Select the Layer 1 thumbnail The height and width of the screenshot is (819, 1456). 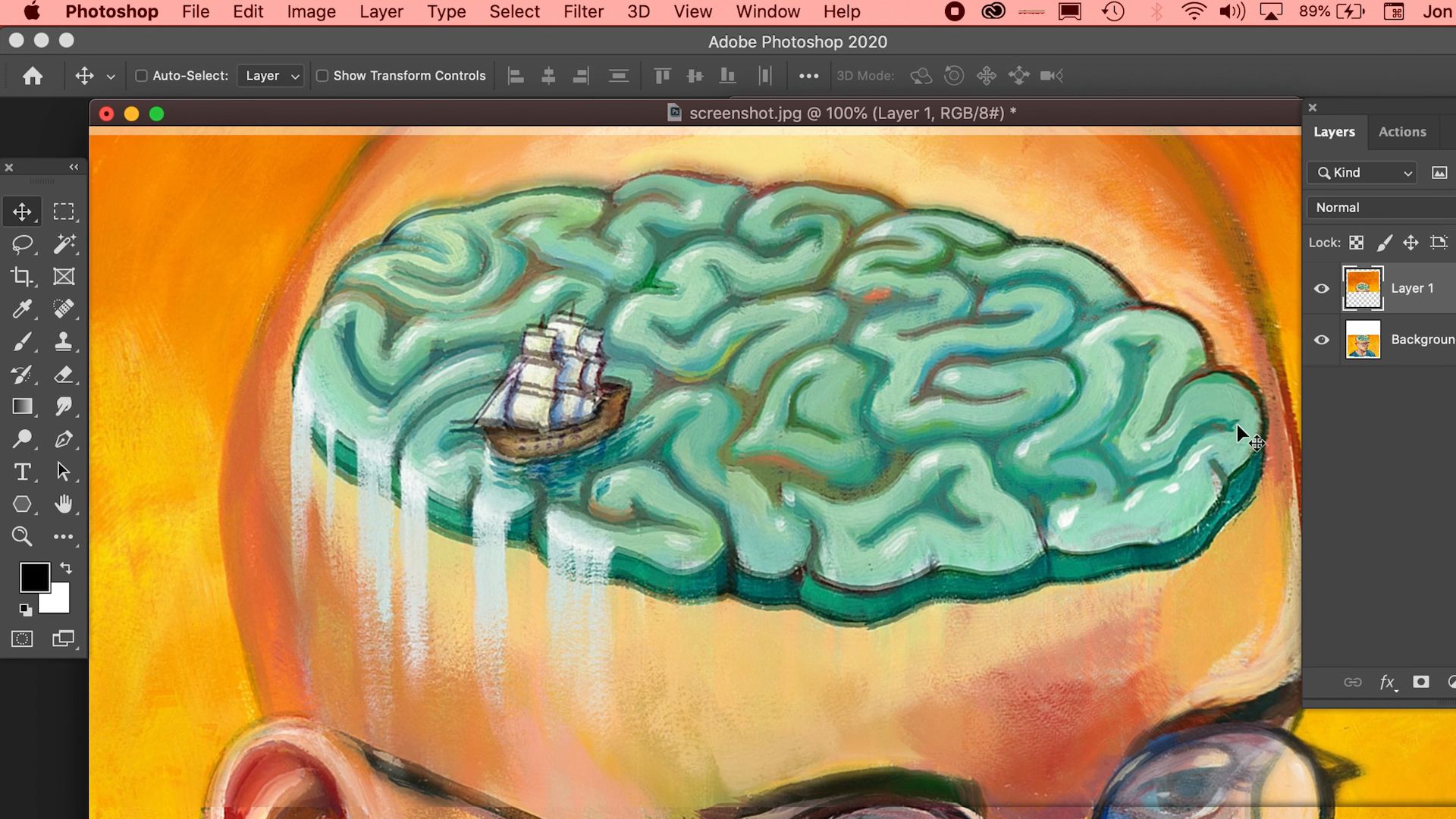[x=1363, y=288]
